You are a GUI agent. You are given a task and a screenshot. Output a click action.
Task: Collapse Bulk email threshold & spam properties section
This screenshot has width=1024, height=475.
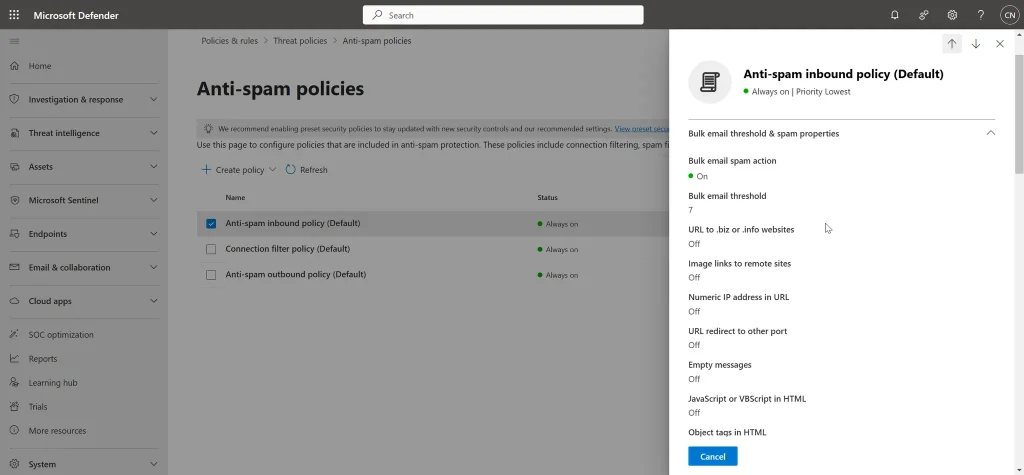pyautogui.click(x=991, y=133)
